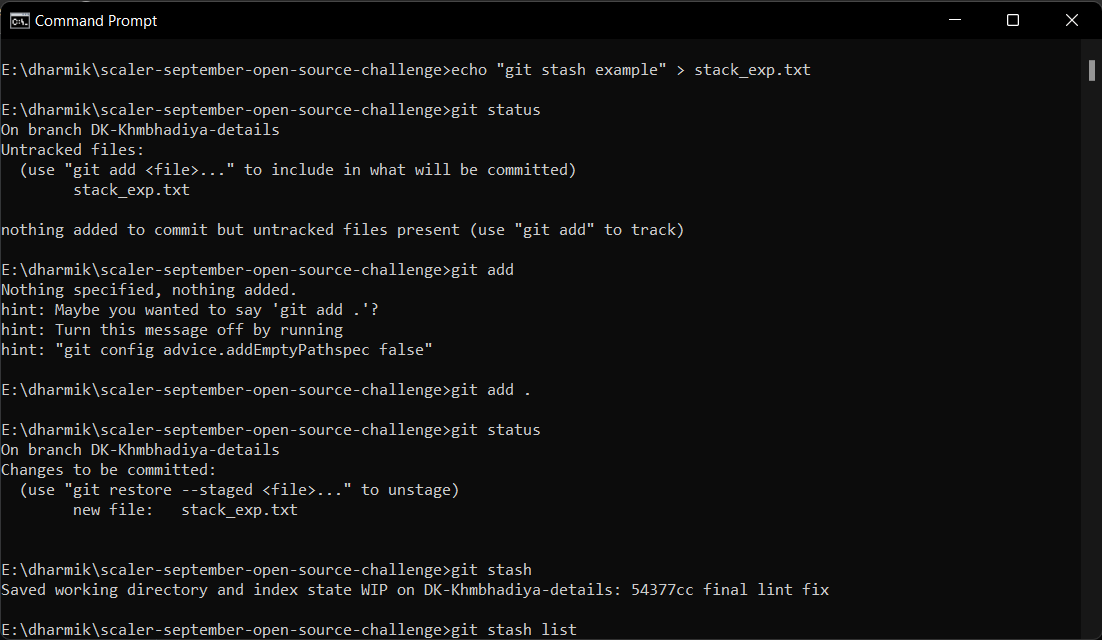Click the branch name DK-Khmbhadiya-details
Screen dimensions: 1102x640
(185, 129)
